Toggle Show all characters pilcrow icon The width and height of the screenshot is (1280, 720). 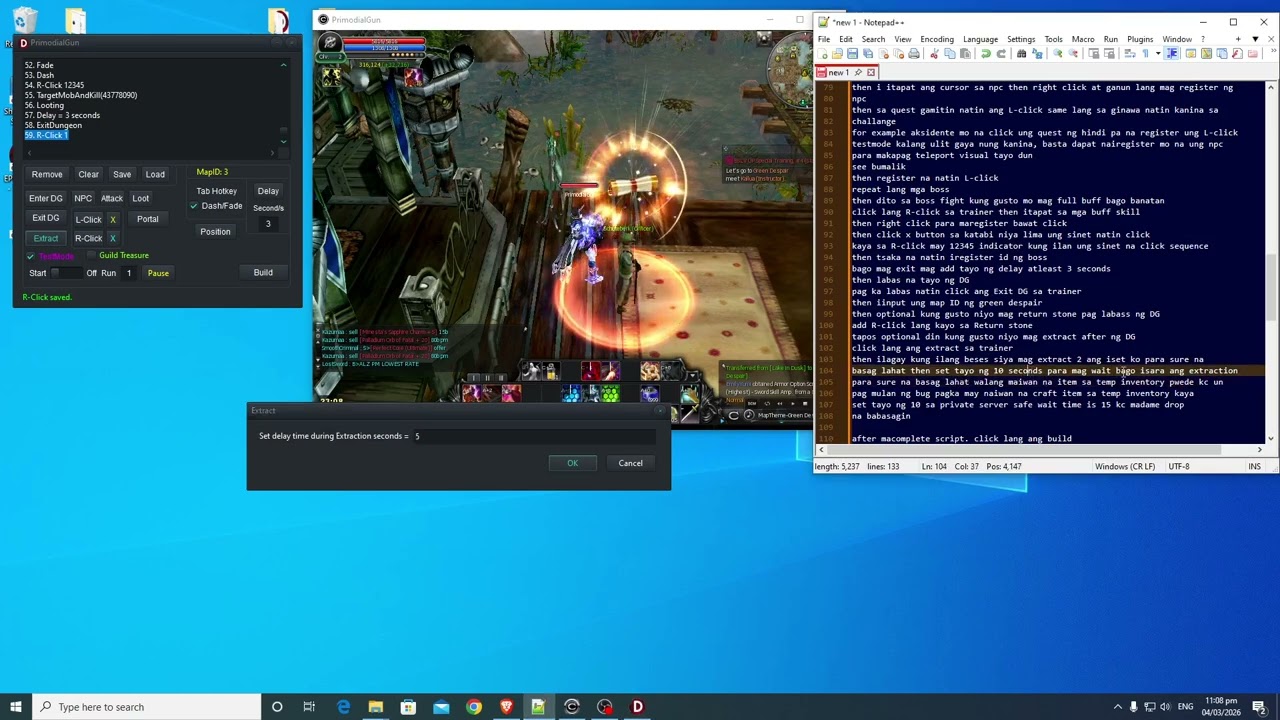[1146, 53]
